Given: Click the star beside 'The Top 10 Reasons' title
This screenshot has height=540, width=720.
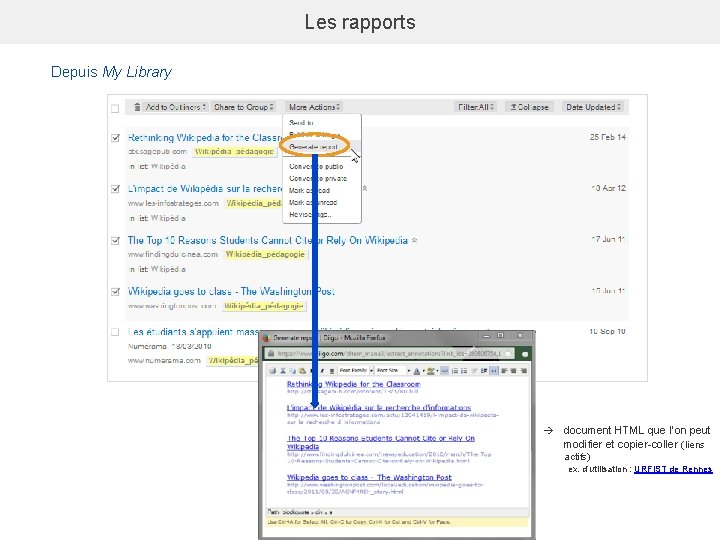Looking at the screenshot, I should (x=414, y=240).
